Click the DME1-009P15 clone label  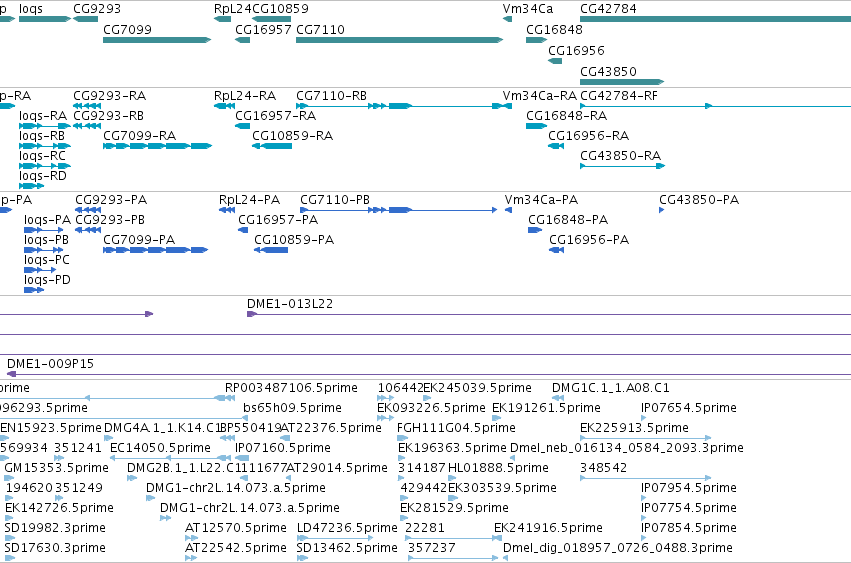tap(50, 364)
